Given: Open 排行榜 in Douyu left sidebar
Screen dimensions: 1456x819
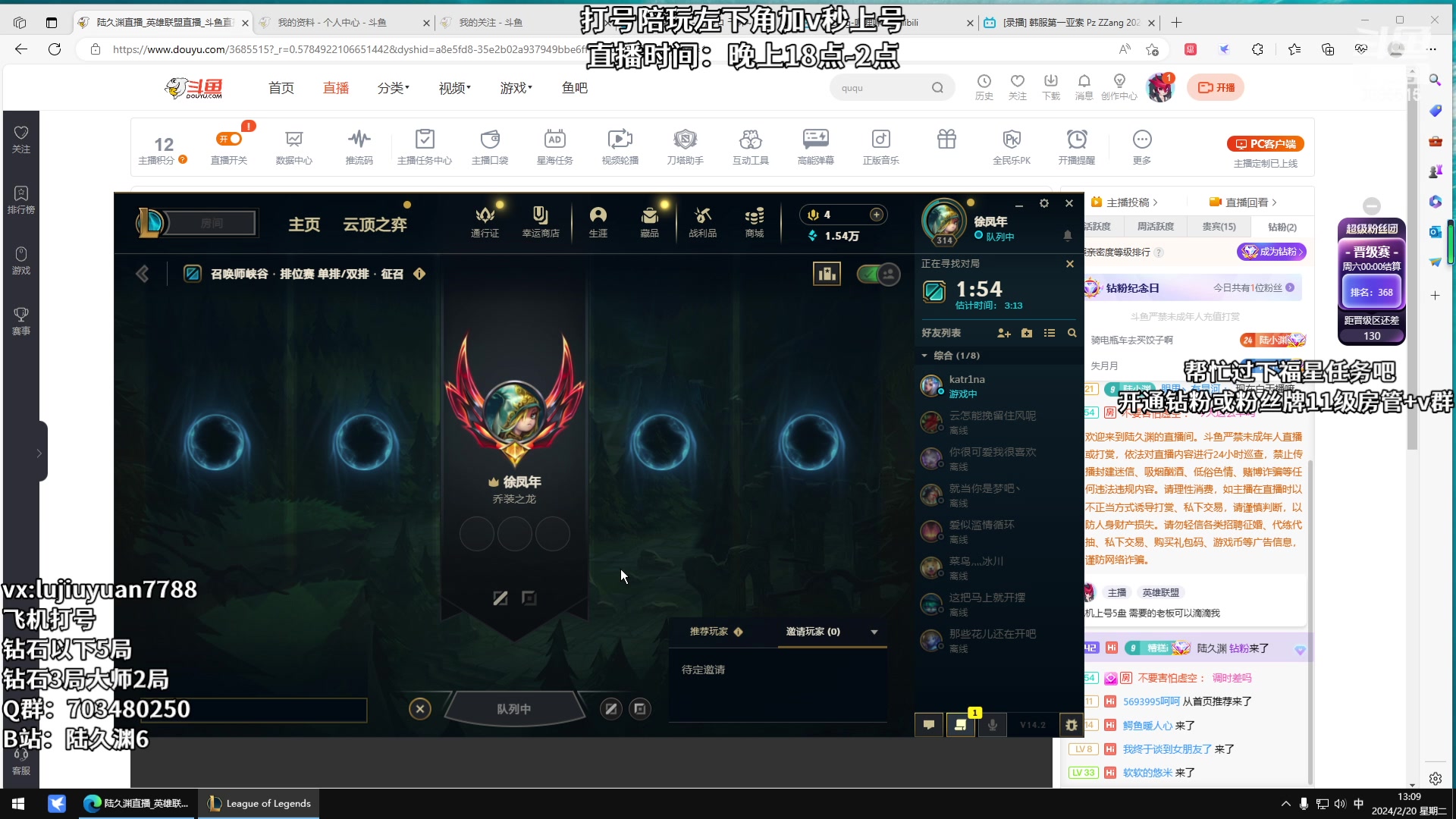Looking at the screenshot, I should (x=21, y=200).
